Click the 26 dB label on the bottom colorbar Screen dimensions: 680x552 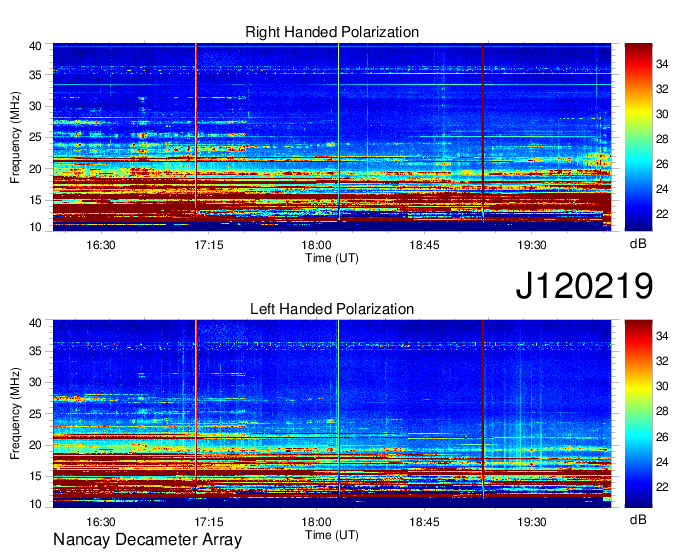click(662, 437)
